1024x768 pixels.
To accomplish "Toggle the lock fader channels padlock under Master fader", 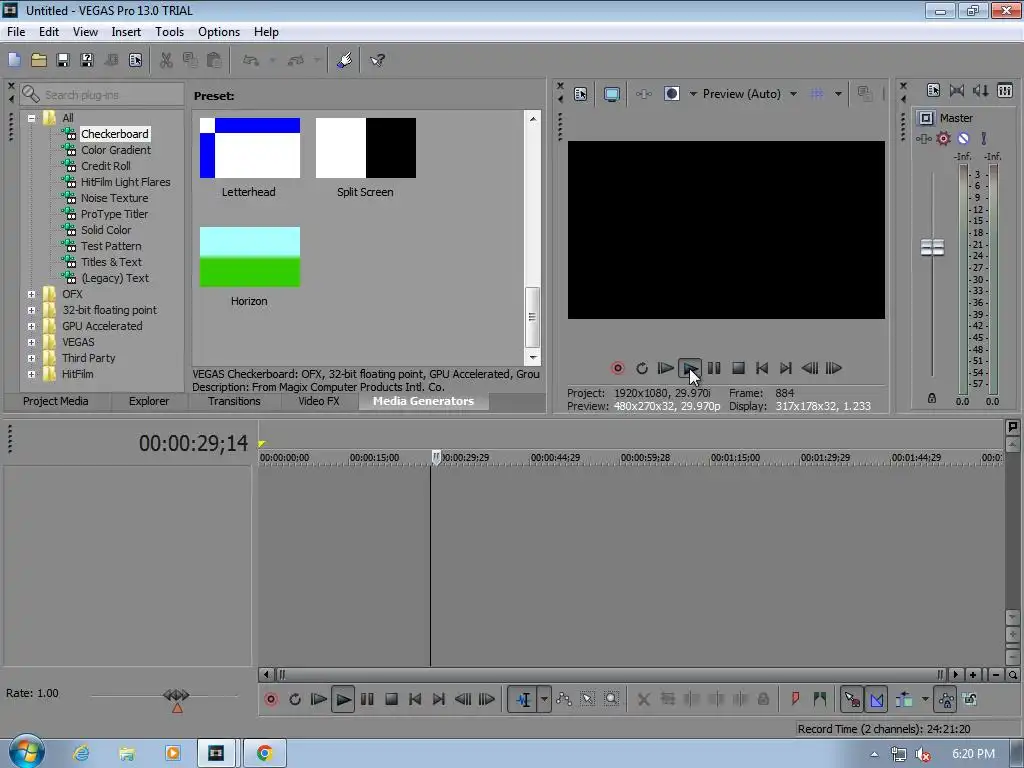I will [x=932, y=398].
